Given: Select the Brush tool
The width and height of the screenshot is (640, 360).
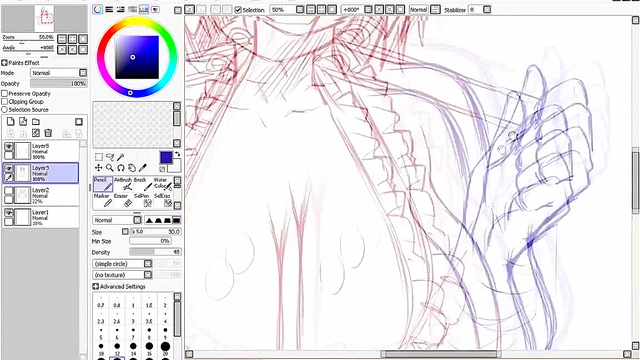Looking at the screenshot, I should click(x=143, y=184).
